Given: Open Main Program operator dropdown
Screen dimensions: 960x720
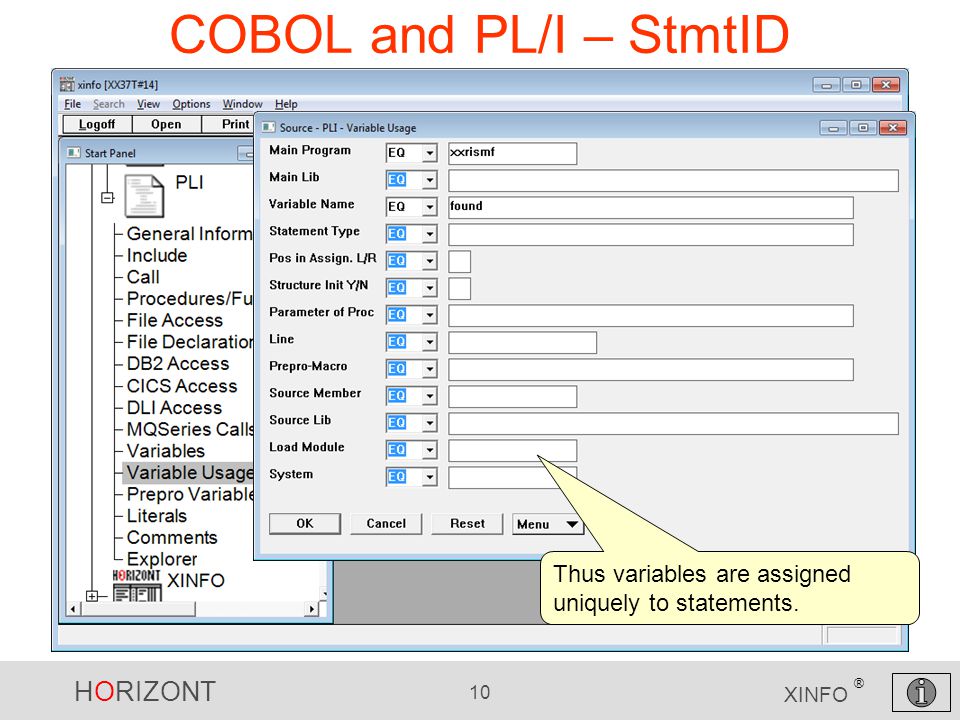Looking at the screenshot, I should (x=430, y=153).
